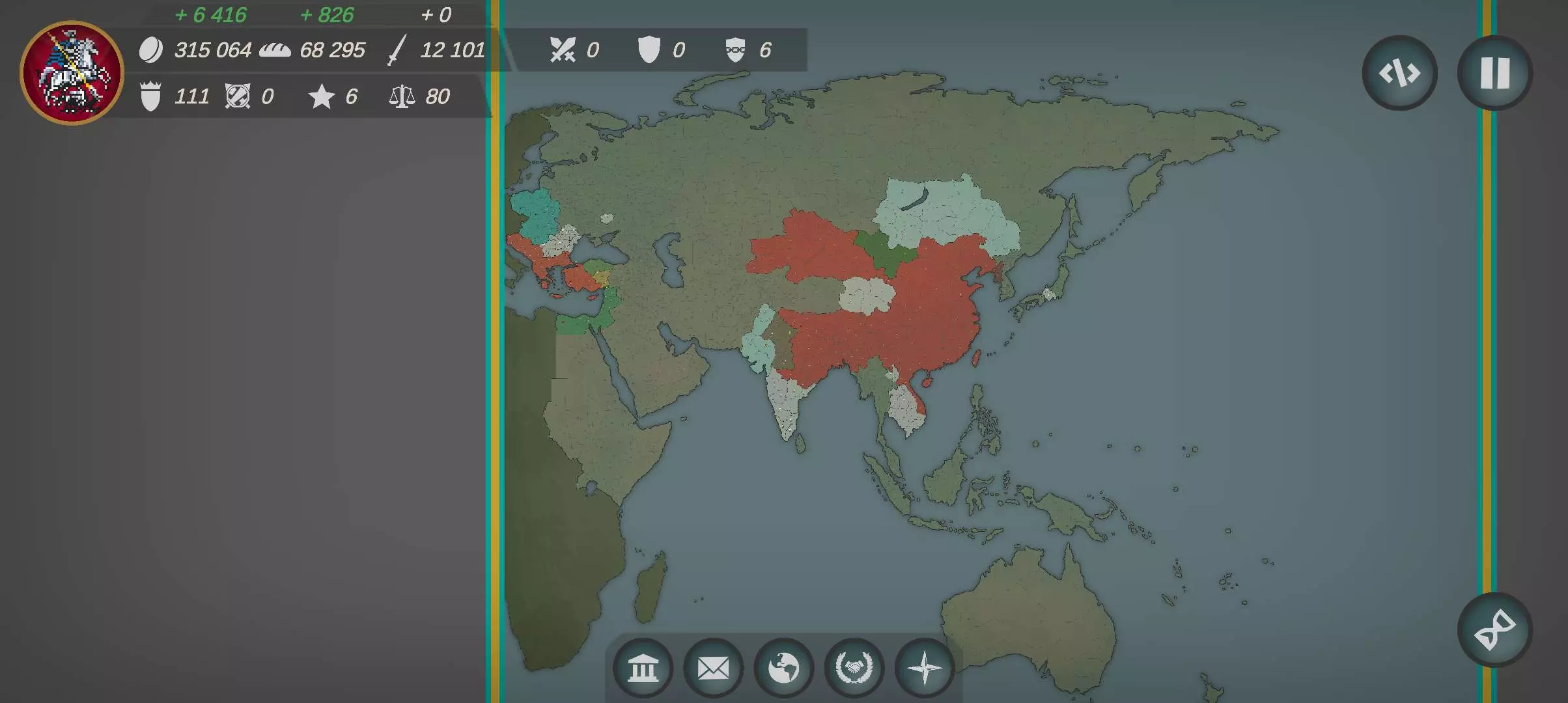The width and height of the screenshot is (1568, 703).
Task: Click the star rating icon
Action: click(321, 97)
